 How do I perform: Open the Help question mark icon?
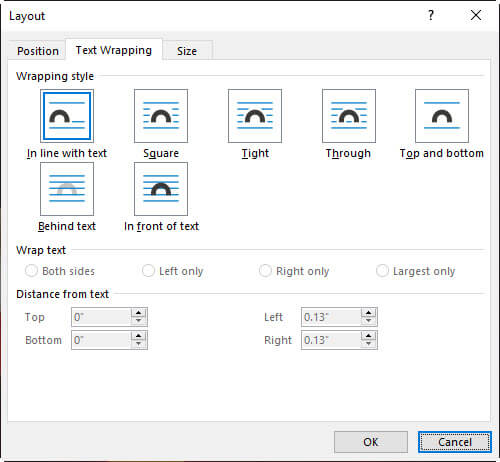431,15
